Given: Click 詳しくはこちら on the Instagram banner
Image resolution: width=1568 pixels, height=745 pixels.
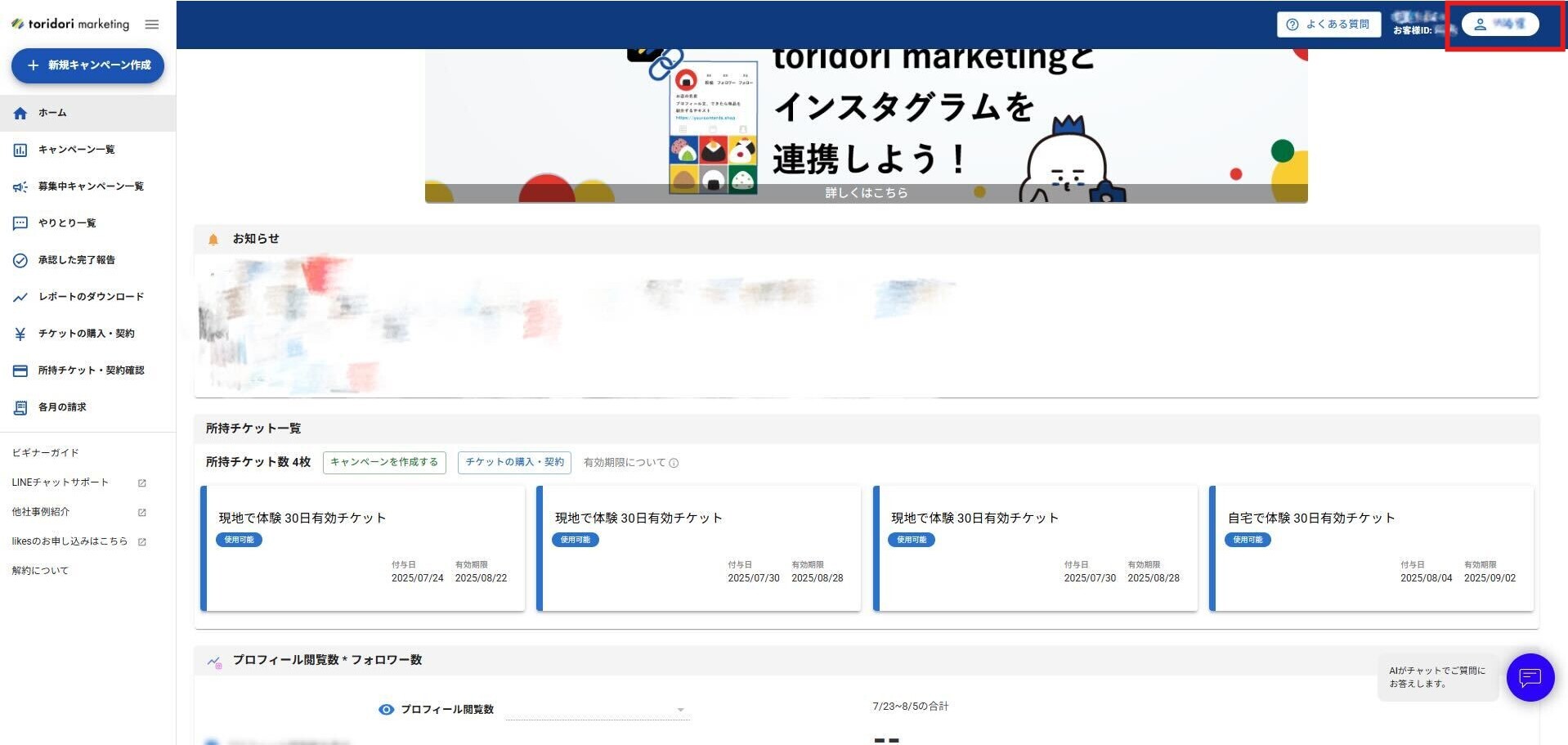Looking at the screenshot, I should (x=866, y=193).
